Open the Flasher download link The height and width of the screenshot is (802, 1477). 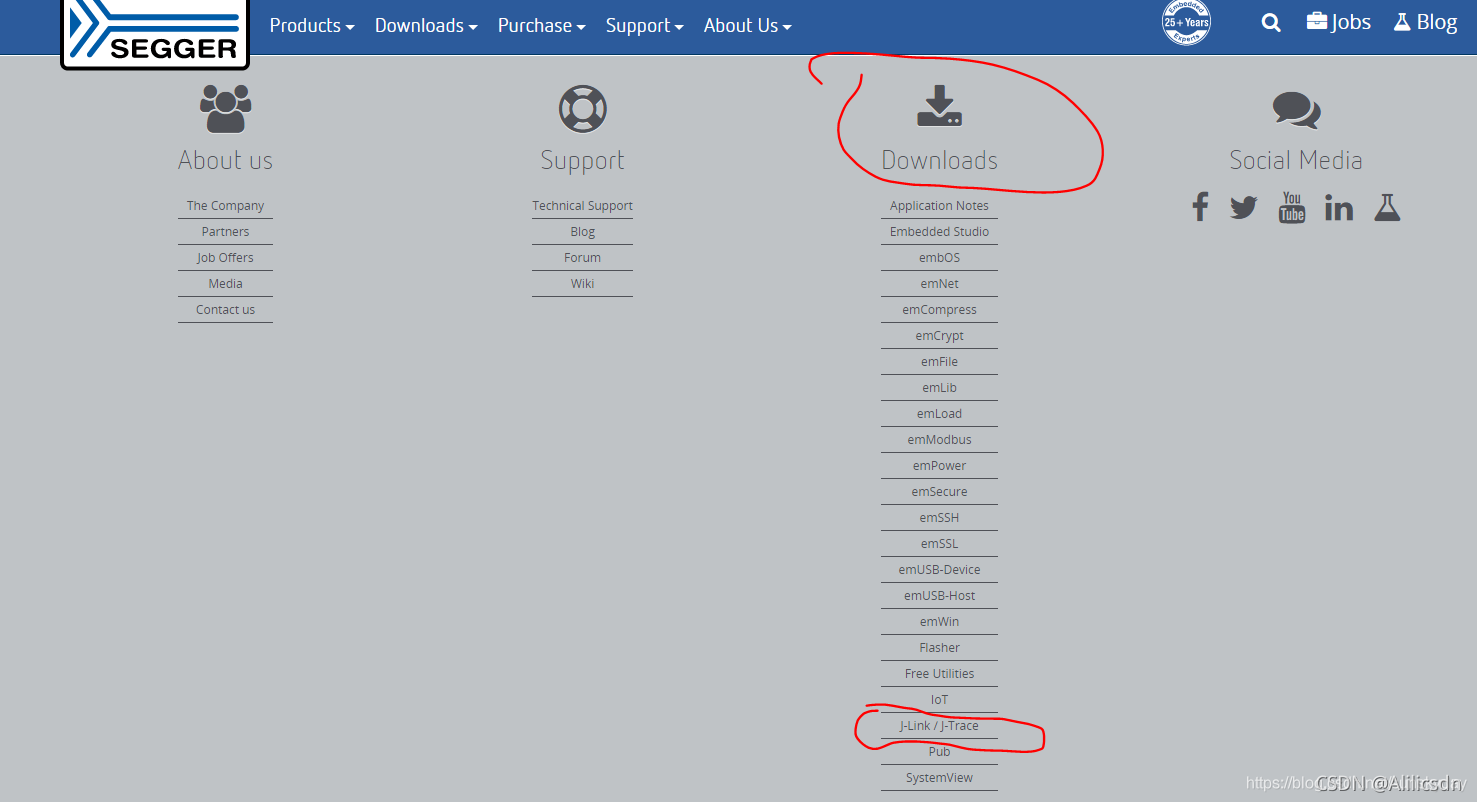click(x=939, y=648)
